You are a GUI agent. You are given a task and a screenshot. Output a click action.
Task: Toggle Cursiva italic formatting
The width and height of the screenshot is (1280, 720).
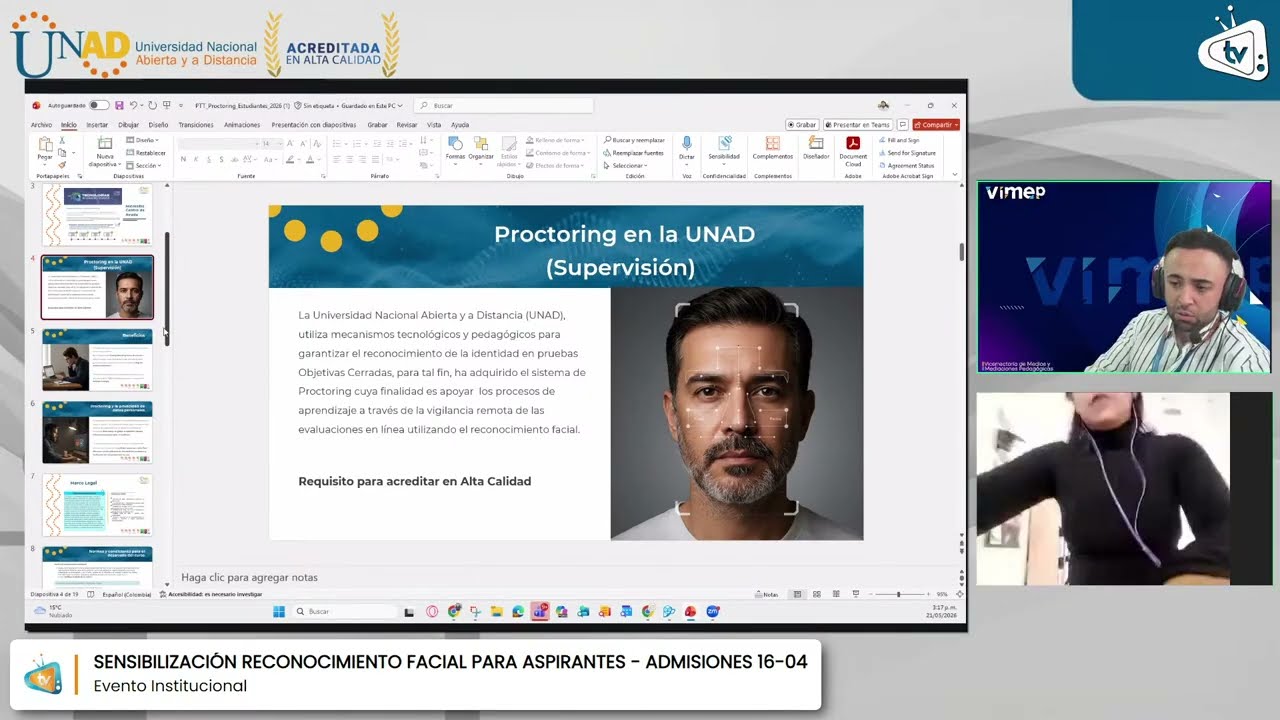pos(196,159)
